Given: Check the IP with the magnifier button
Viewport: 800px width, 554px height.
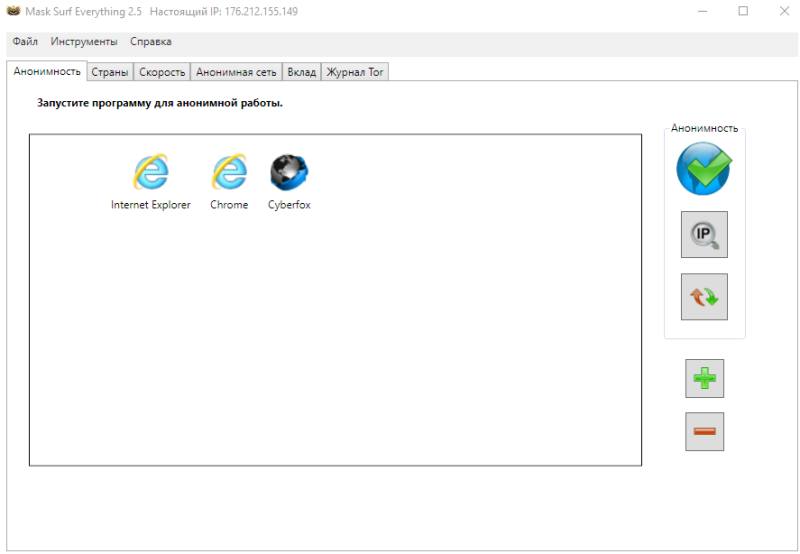Looking at the screenshot, I should 704,235.
